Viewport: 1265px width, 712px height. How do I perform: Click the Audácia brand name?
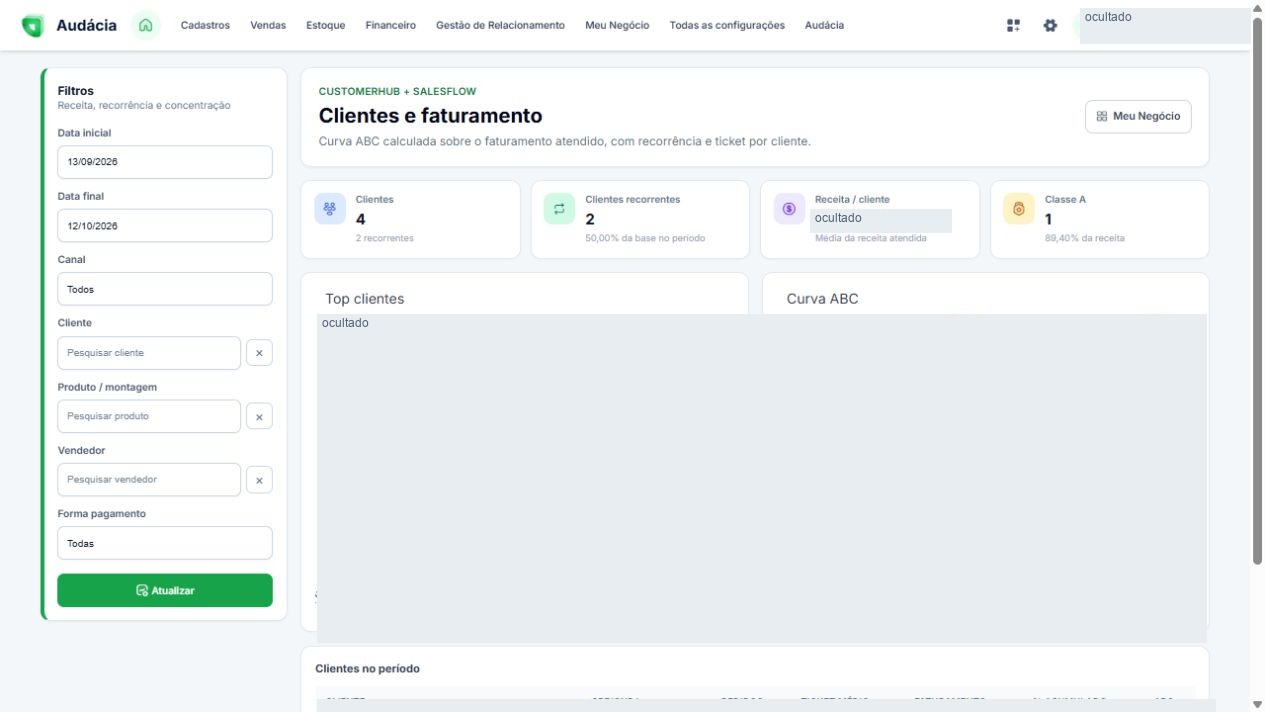pyautogui.click(x=86, y=25)
